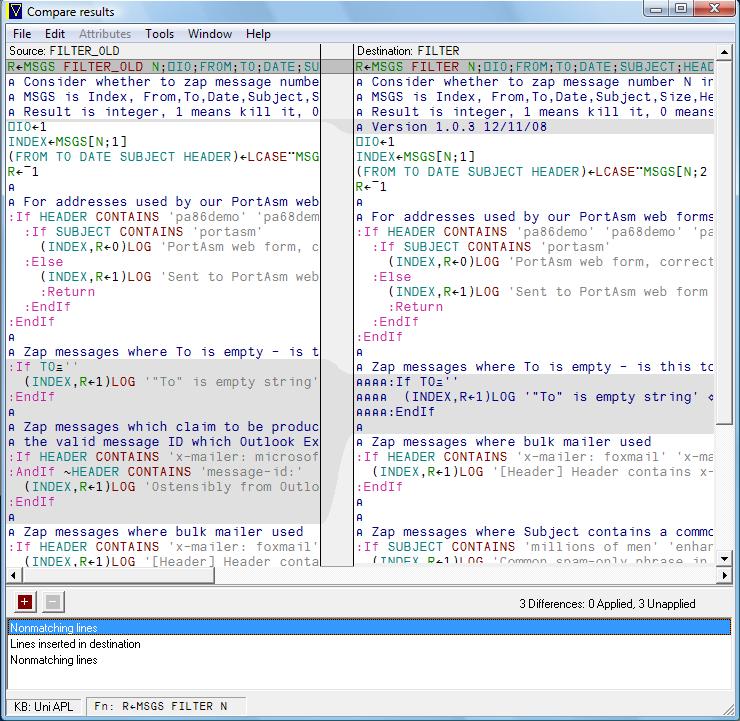Click the 'KB: Uni APL' status panel
740x721 pixels.
[x=45, y=706]
